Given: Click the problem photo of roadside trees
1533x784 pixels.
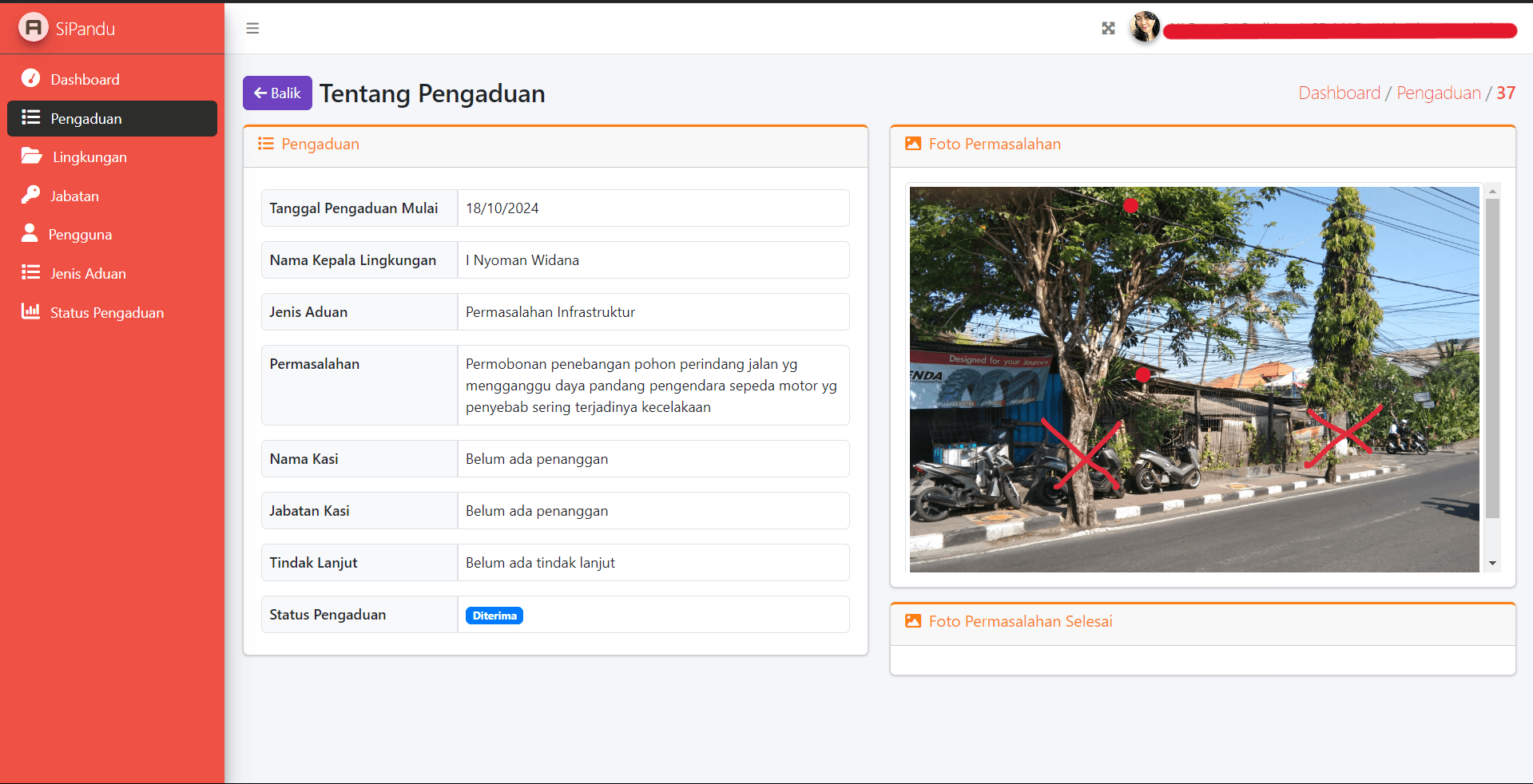Looking at the screenshot, I should click(1193, 379).
